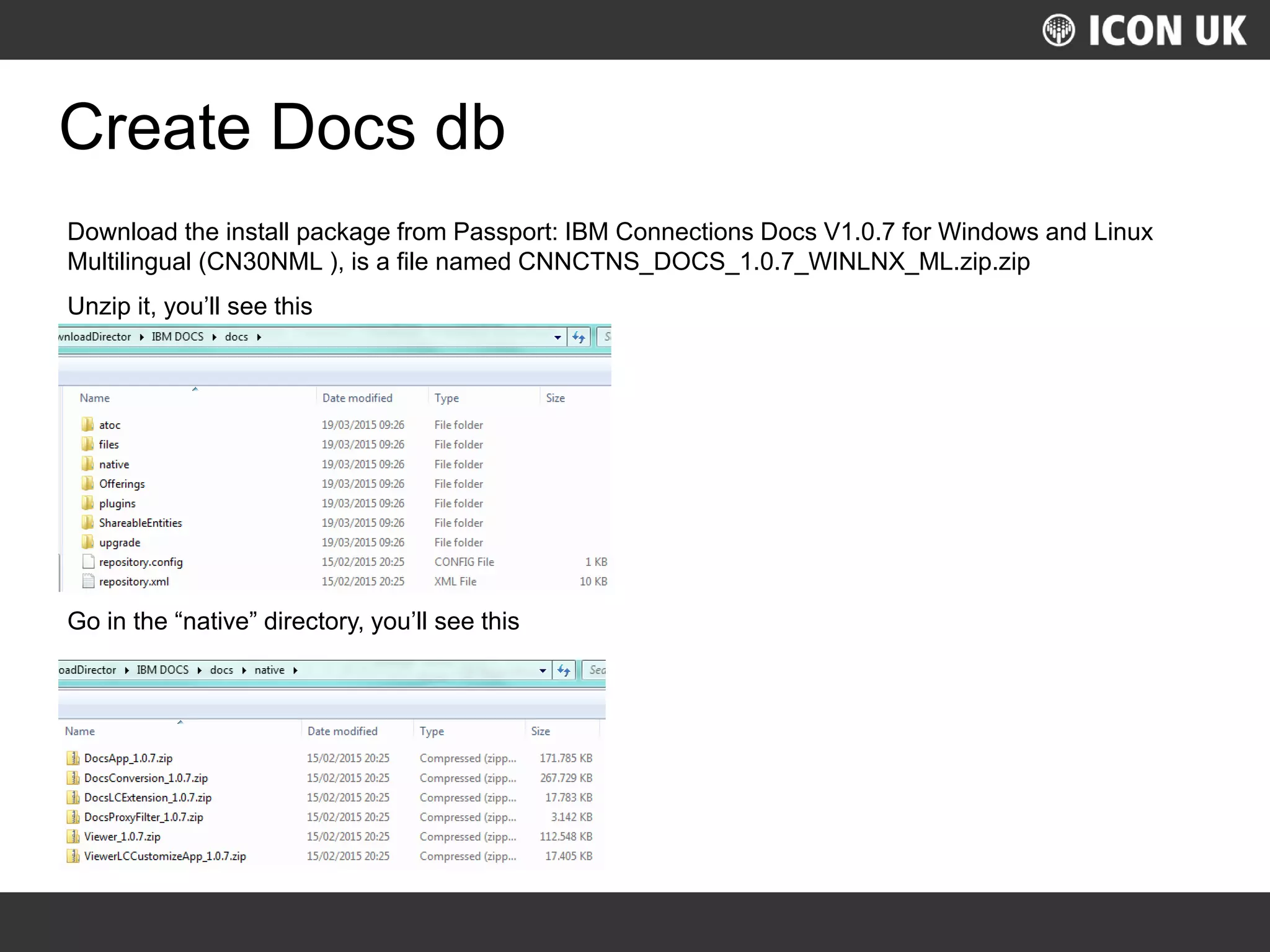Open the files folder icon
Viewport: 1270px width, 952px height.
click(87, 444)
